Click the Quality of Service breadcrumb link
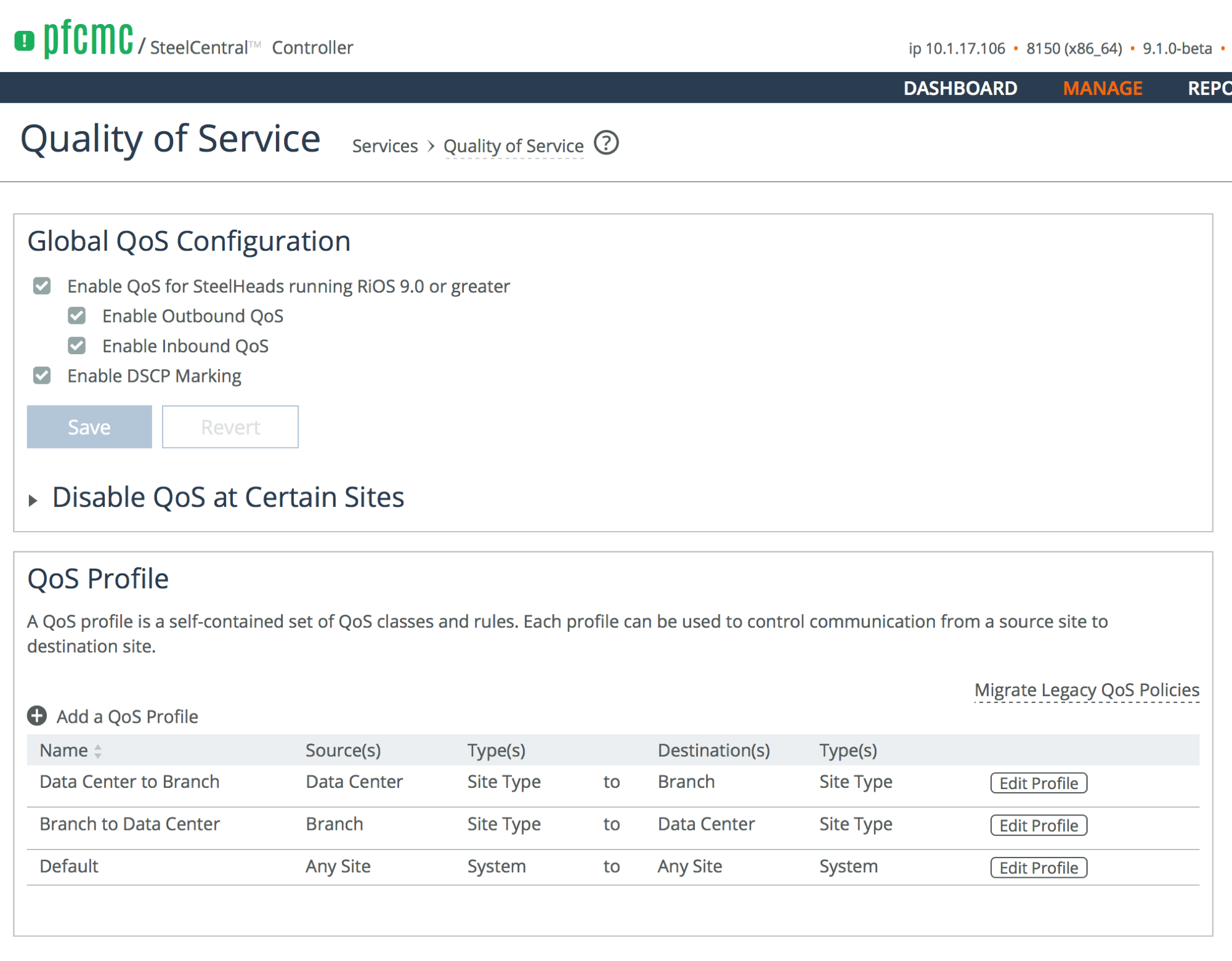Screen dimensions: 1232x961 (x=513, y=146)
